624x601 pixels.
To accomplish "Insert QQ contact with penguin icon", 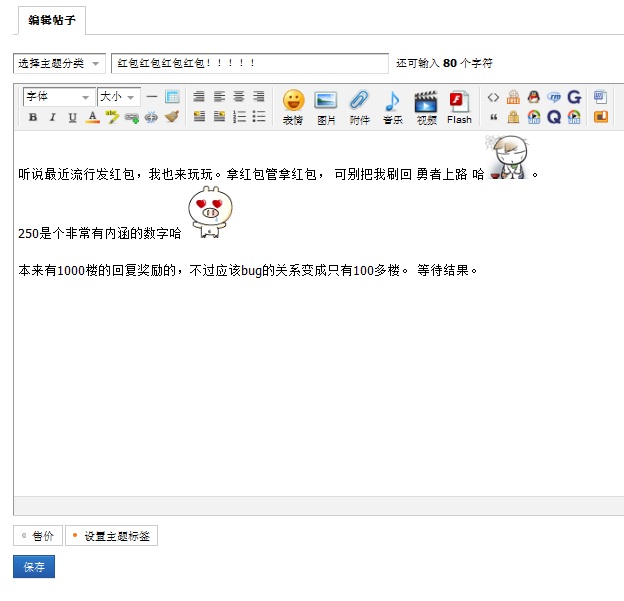I will pyautogui.click(x=534, y=97).
